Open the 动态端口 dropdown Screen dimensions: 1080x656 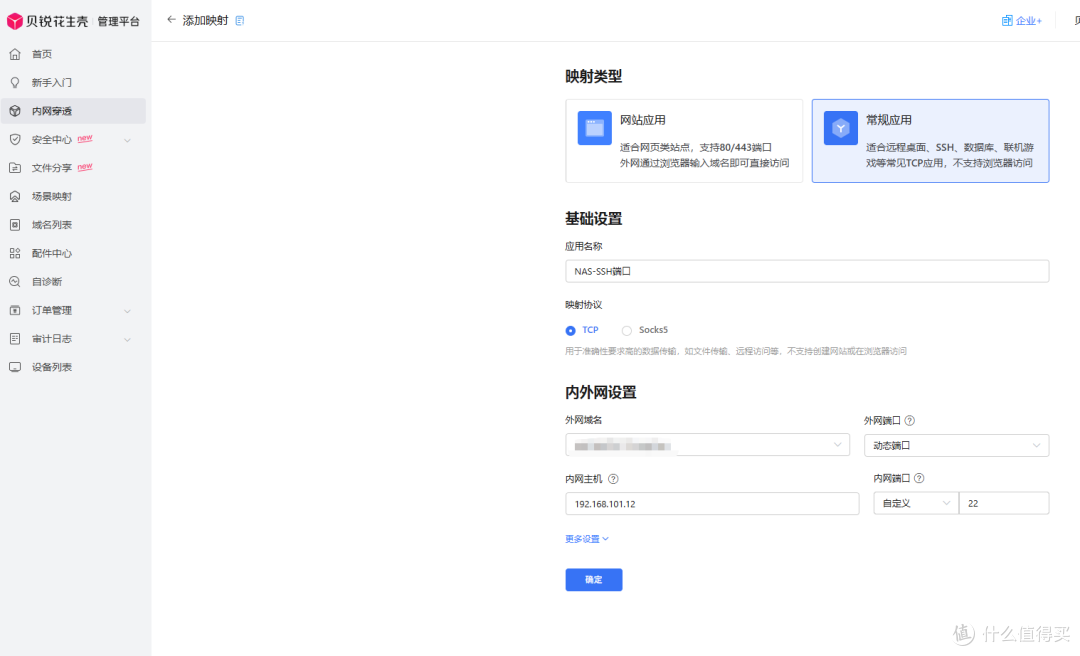[x=957, y=446]
